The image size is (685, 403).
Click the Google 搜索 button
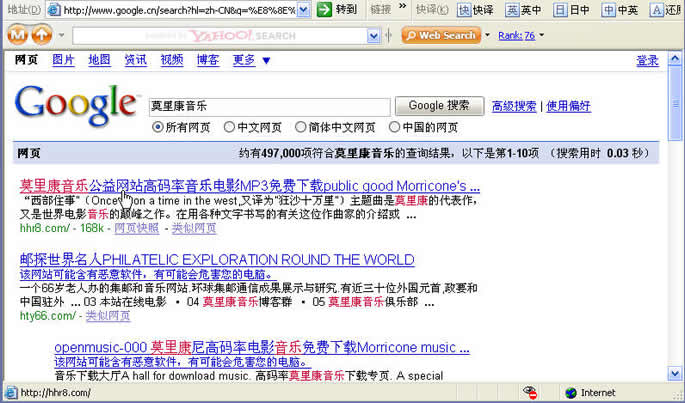click(439, 106)
